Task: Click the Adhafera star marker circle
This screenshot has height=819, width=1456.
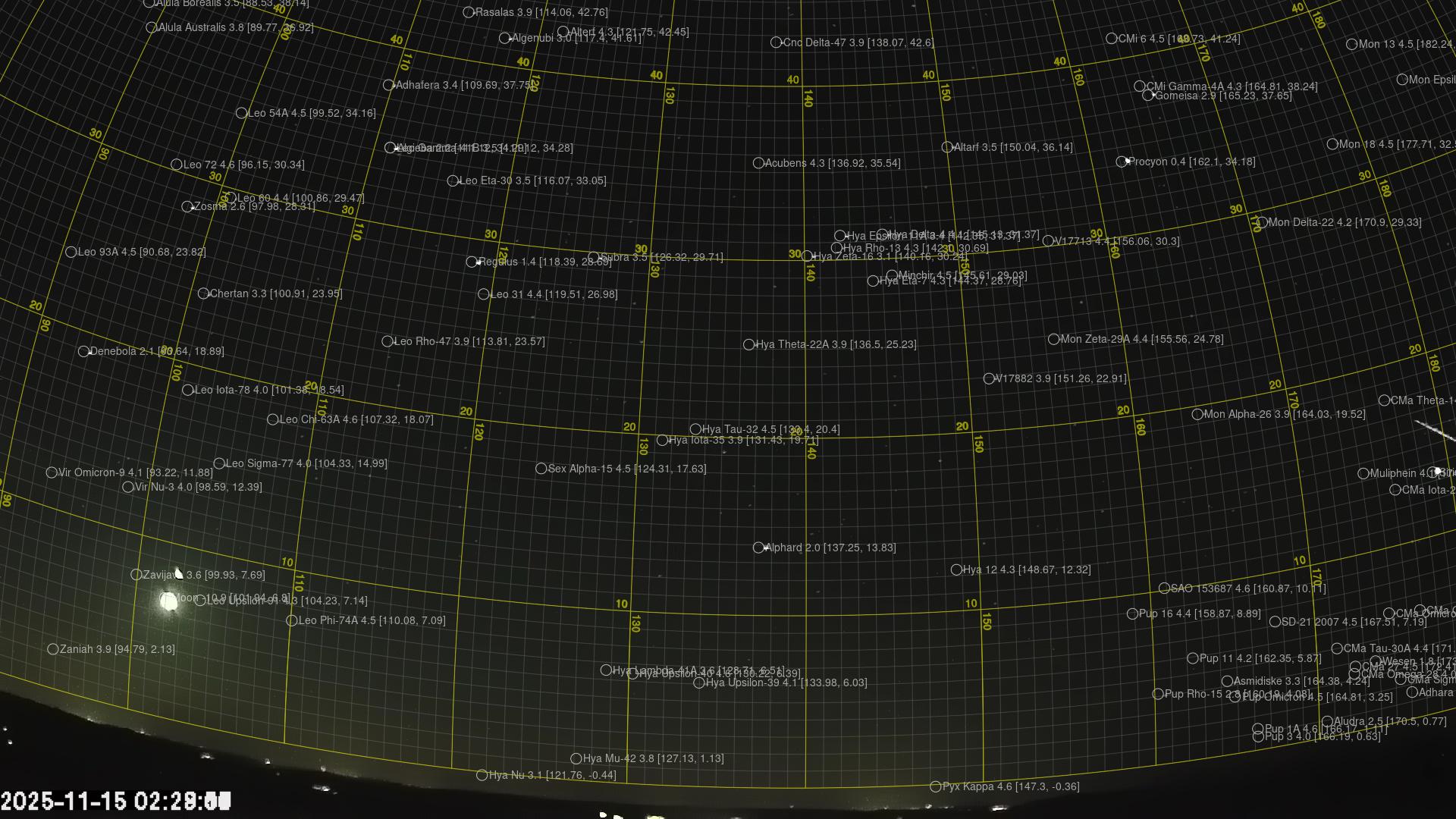Action: pyautogui.click(x=389, y=85)
